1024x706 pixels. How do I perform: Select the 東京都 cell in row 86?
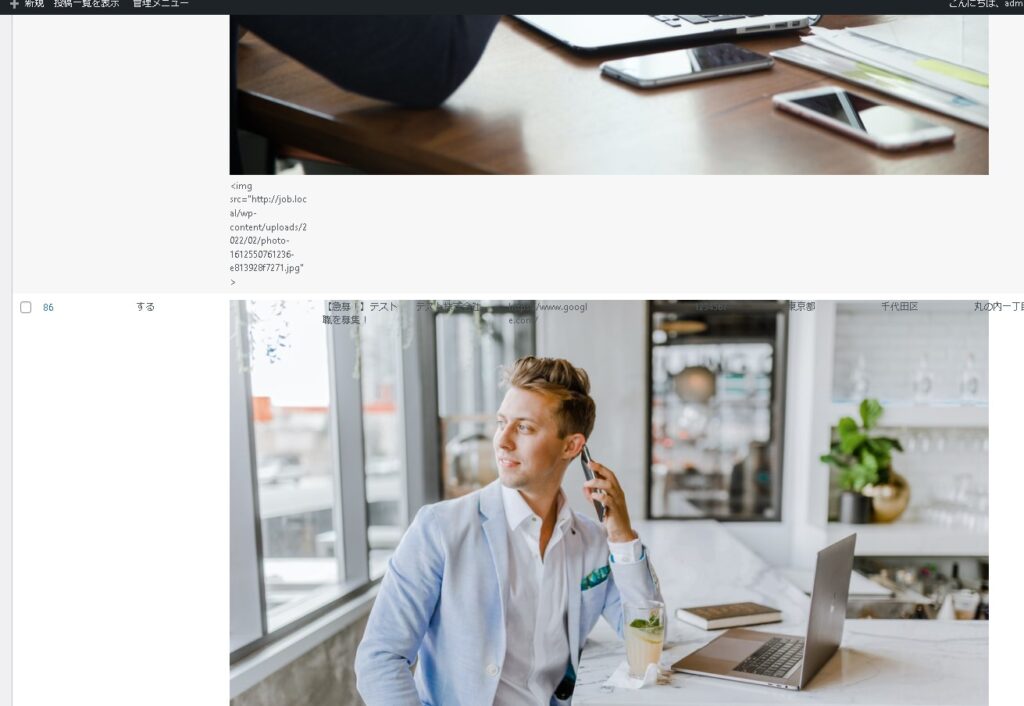click(x=801, y=306)
